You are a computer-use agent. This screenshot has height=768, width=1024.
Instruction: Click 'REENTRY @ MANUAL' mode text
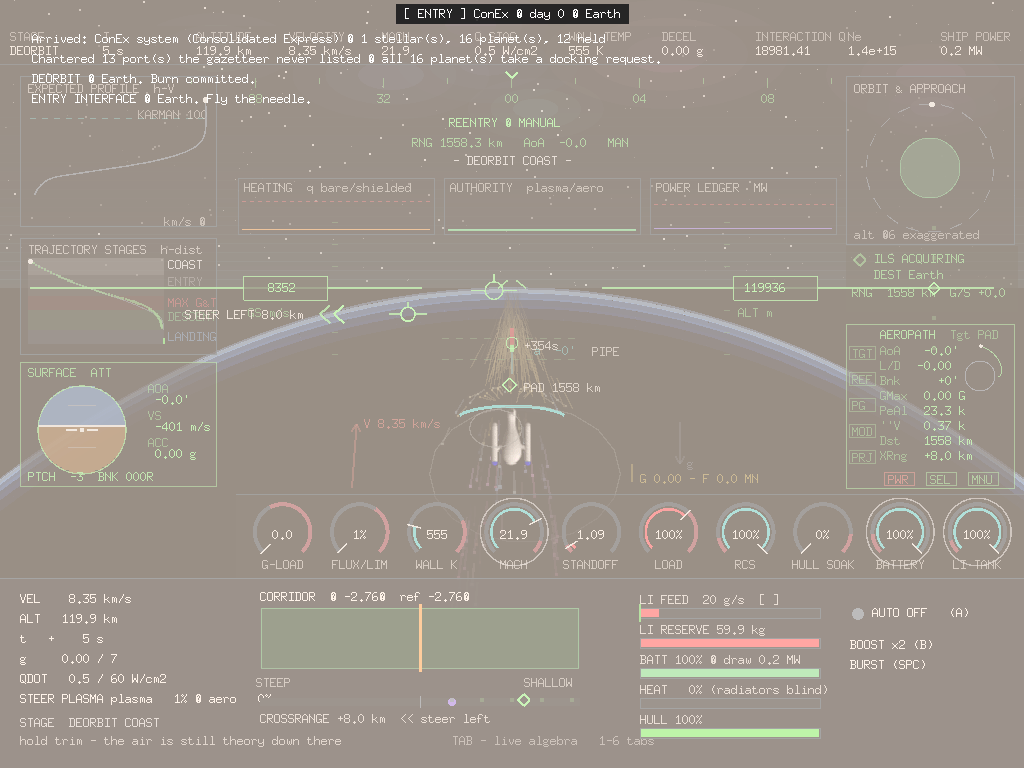pyautogui.click(x=504, y=123)
